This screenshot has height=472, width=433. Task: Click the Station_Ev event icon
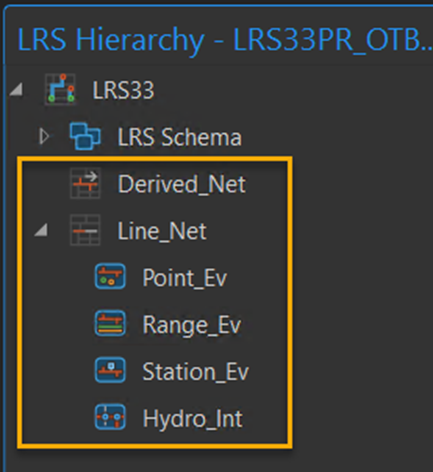pos(110,370)
